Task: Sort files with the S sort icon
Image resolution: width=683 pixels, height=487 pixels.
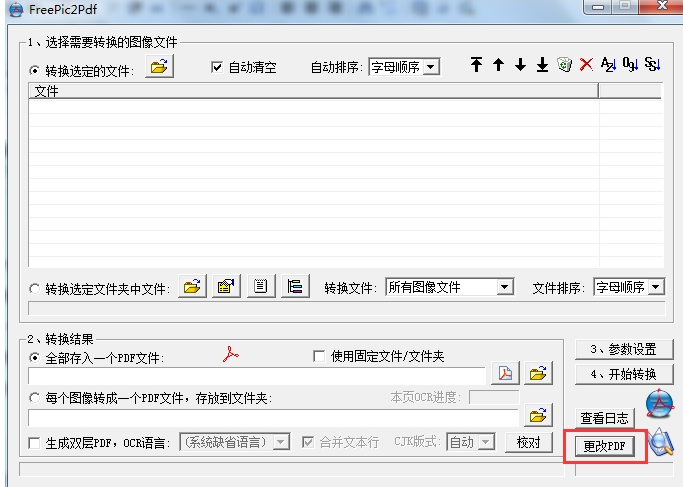Action: tap(652, 64)
